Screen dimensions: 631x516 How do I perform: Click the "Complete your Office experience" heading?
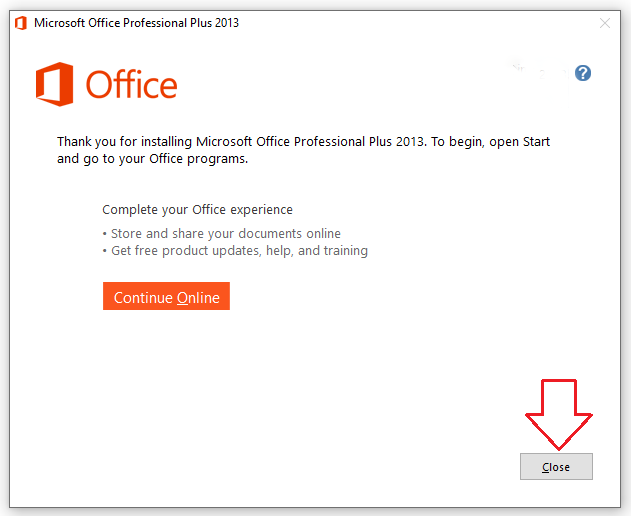coord(197,210)
